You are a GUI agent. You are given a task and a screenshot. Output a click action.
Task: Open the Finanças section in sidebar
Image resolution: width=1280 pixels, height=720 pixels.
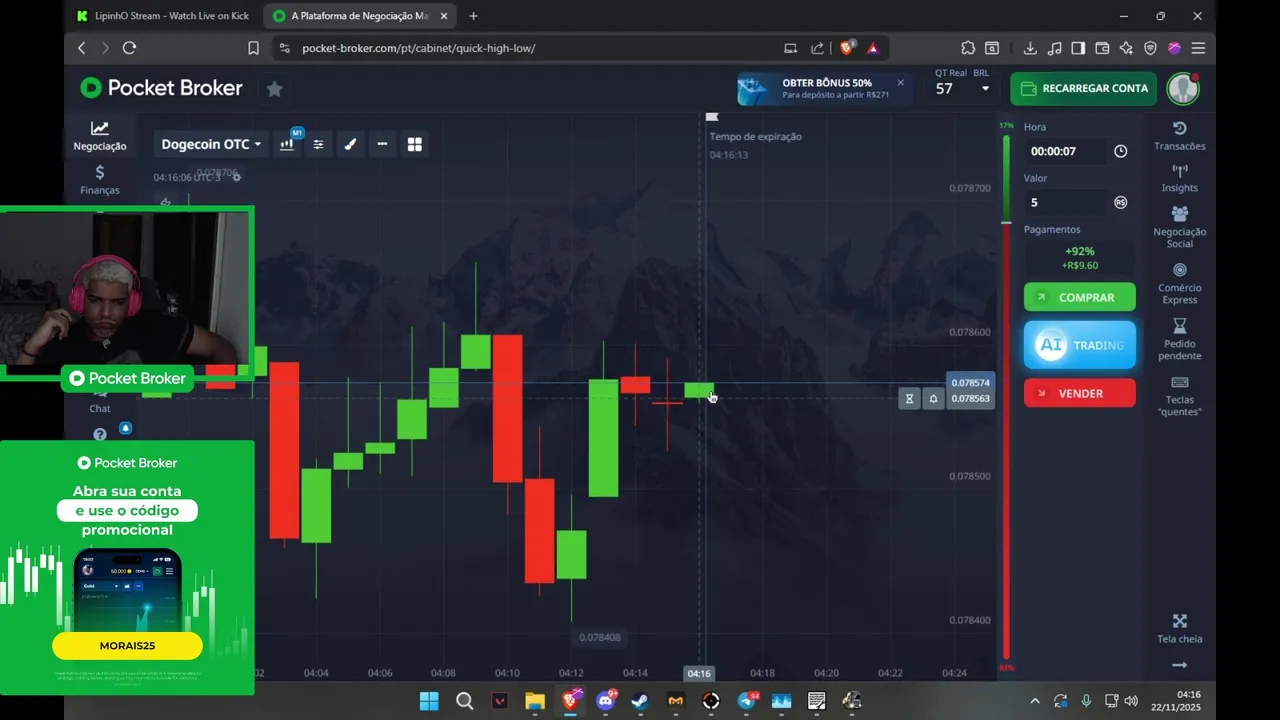(99, 179)
